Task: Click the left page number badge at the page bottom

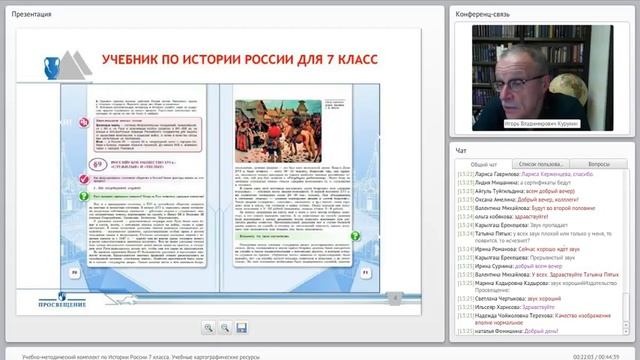Action: (74, 273)
